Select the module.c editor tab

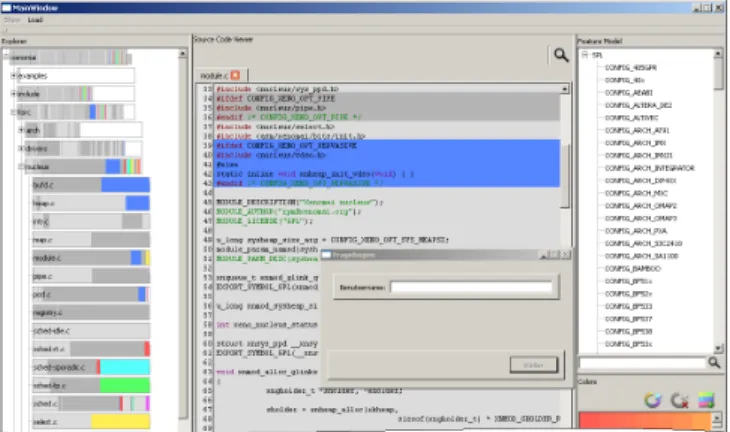[x=214, y=75]
